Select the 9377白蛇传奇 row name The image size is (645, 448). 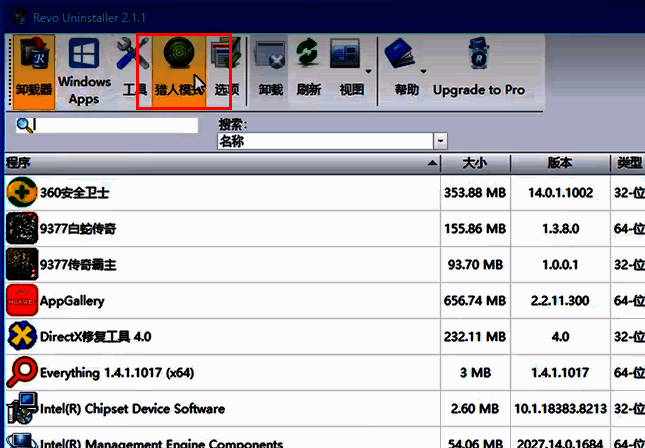(78, 228)
